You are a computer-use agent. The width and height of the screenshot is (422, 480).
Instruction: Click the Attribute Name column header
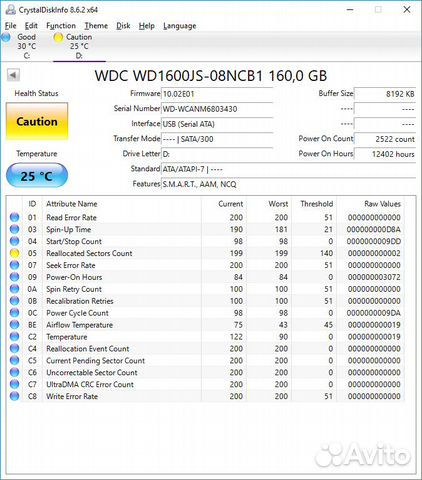click(x=122, y=204)
